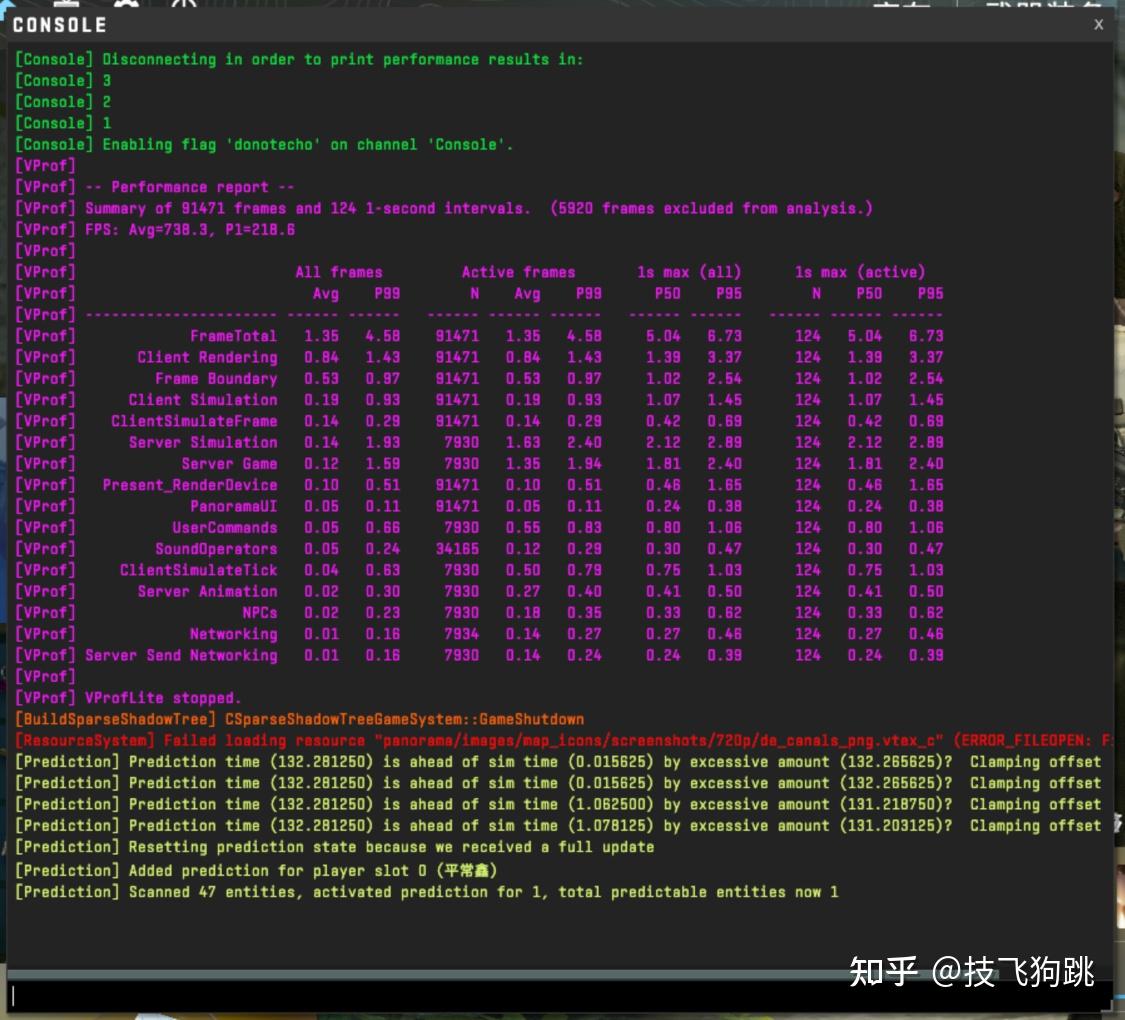Click the PanoramaUI row label
This screenshot has width=1125, height=1020.
click(x=233, y=506)
